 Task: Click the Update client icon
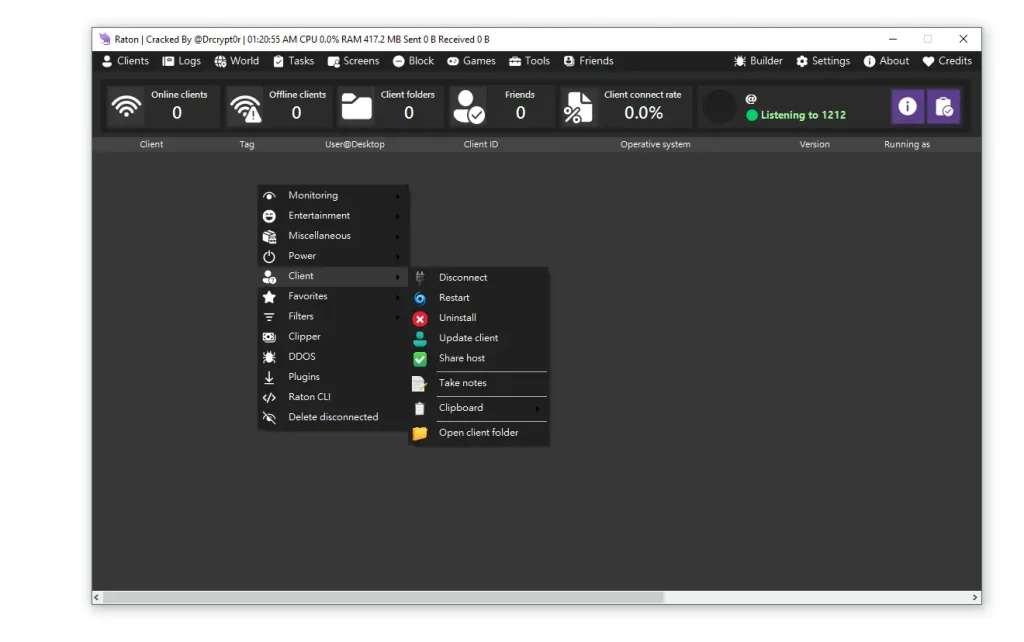point(419,337)
